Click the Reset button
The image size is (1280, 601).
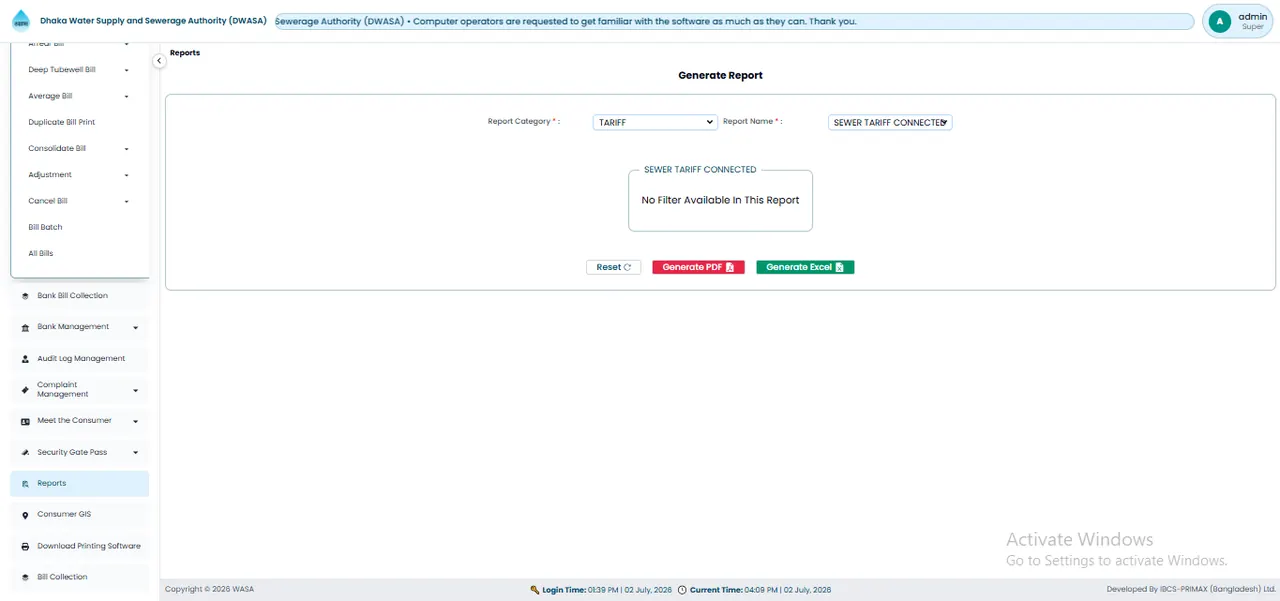click(x=613, y=267)
